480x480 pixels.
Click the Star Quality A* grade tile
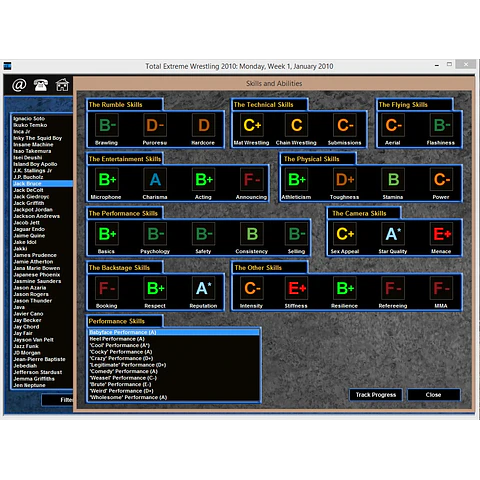point(393,234)
